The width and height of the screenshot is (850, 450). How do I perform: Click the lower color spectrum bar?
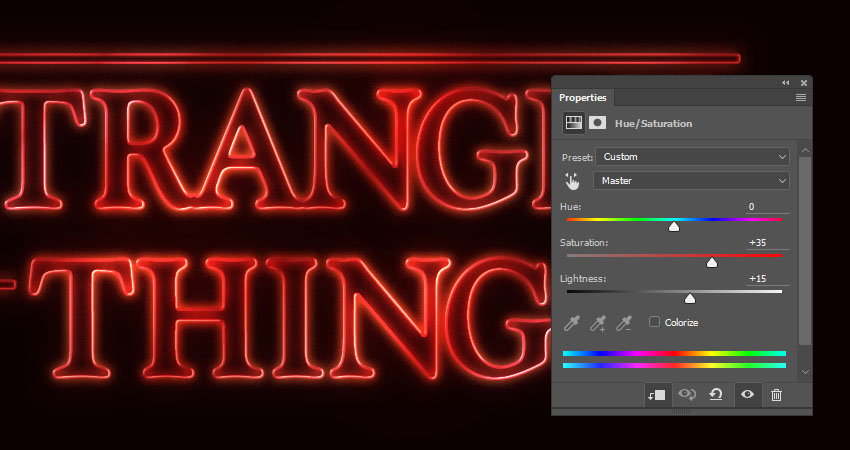(x=674, y=365)
